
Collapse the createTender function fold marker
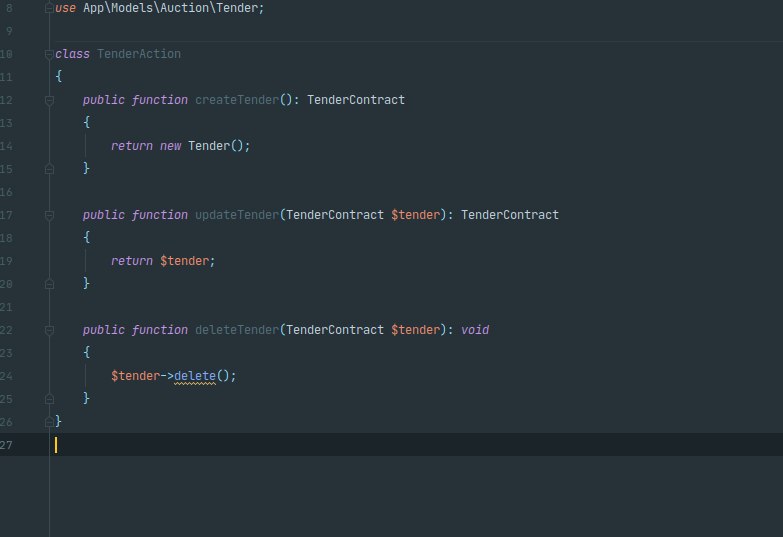click(x=49, y=100)
